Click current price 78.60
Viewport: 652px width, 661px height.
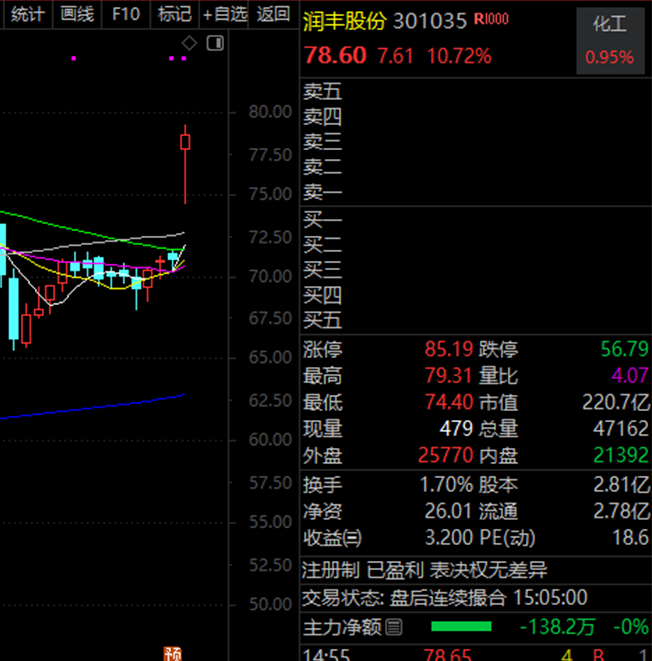point(335,55)
